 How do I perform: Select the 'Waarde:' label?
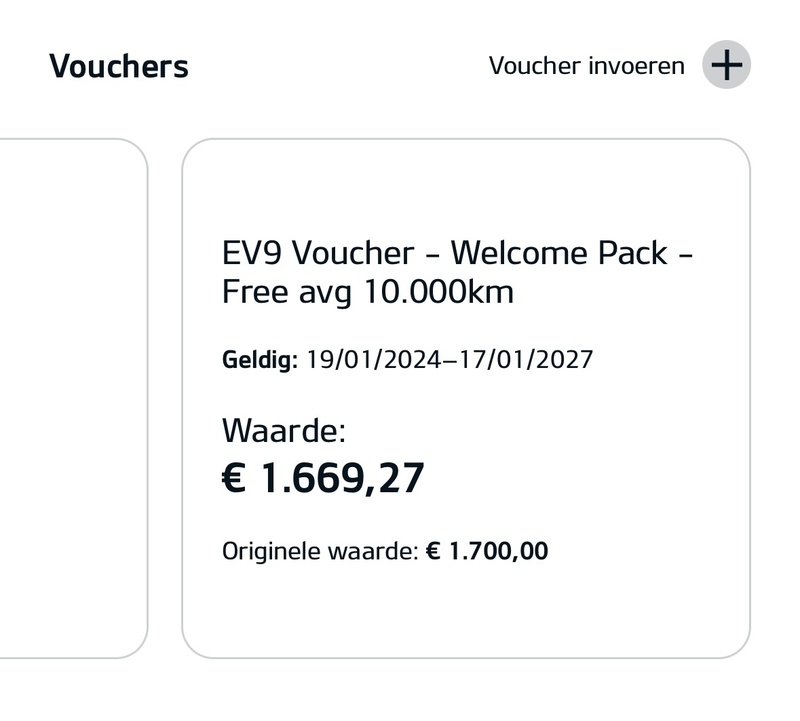coord(283,431)
